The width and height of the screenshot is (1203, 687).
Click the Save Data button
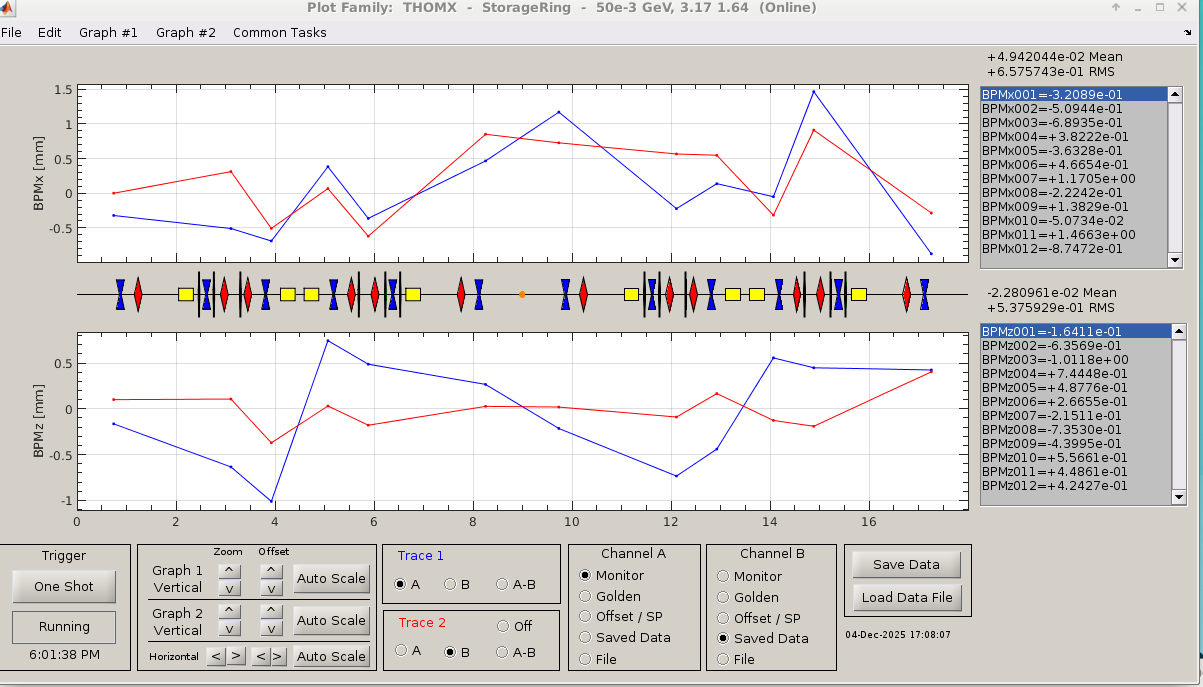tap(906, 564)
